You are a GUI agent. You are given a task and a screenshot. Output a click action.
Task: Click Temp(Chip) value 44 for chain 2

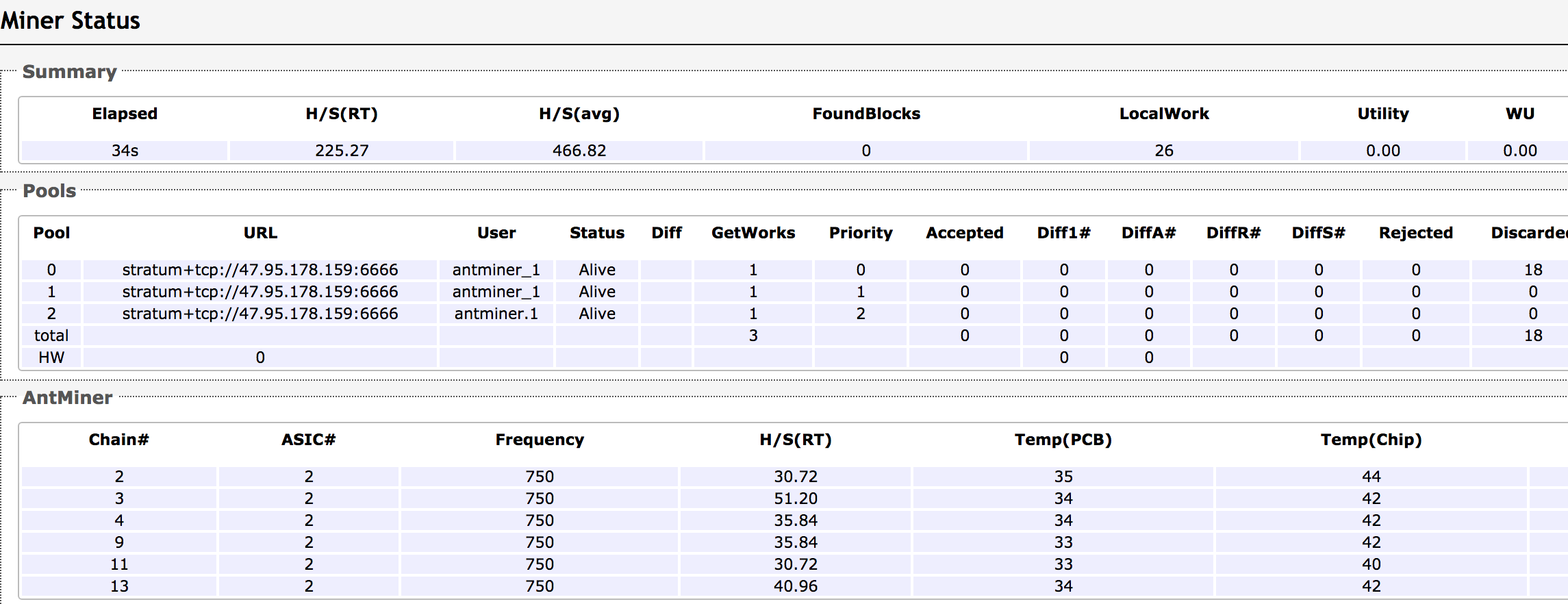pyautogui.click(x=1371, y=477)
